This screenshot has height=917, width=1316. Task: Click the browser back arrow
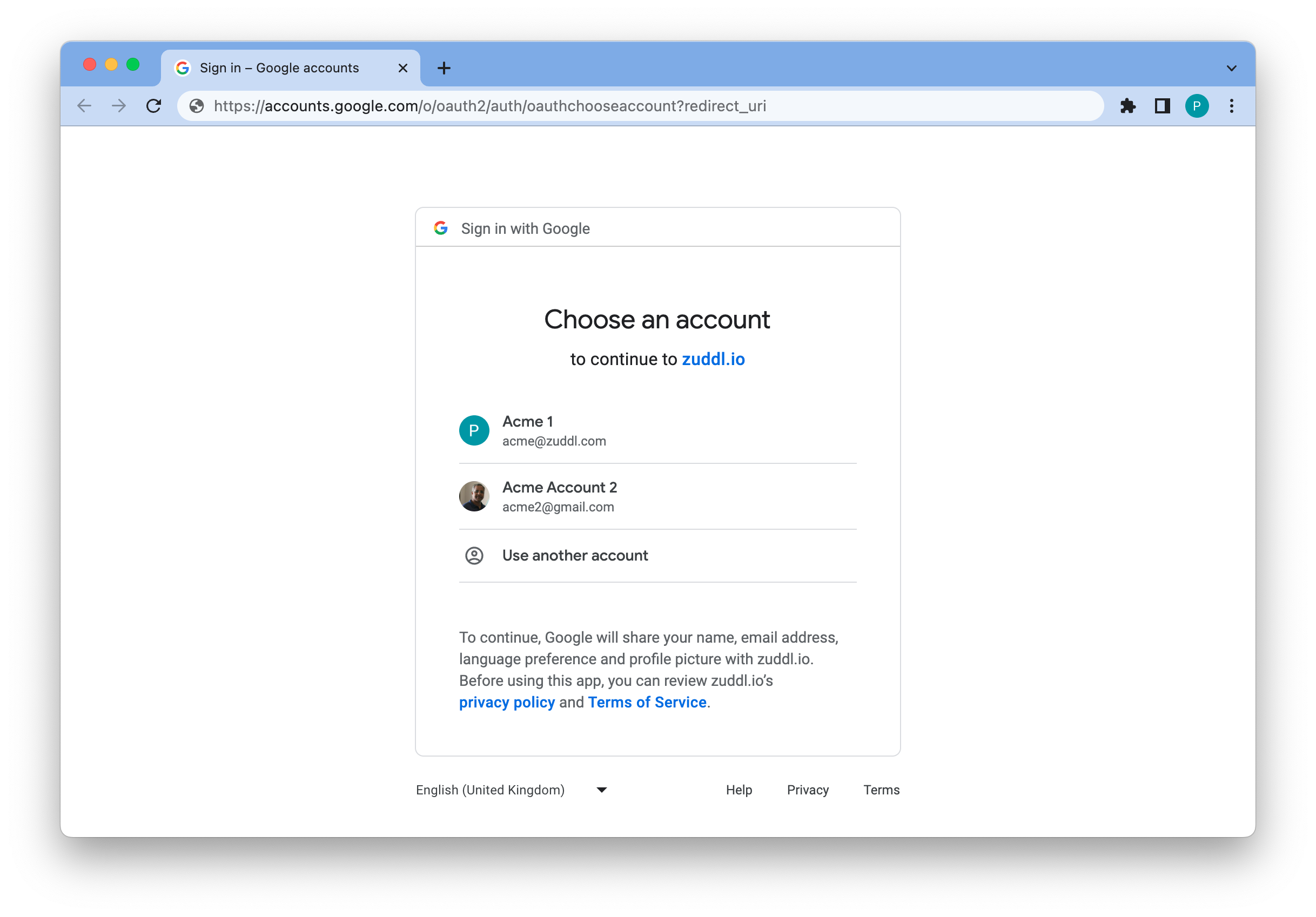[84, 106]
